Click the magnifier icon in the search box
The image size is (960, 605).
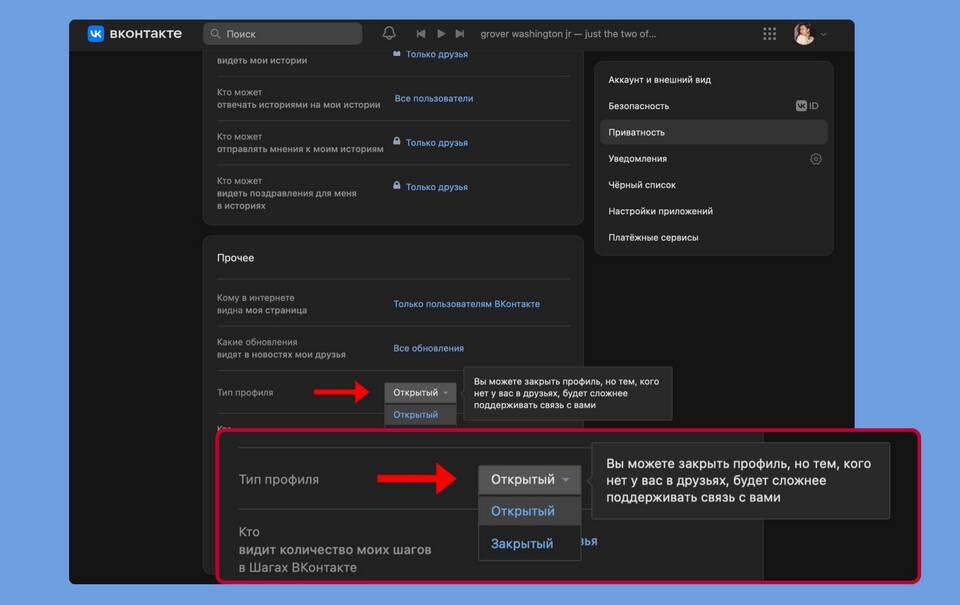[216, 34]
